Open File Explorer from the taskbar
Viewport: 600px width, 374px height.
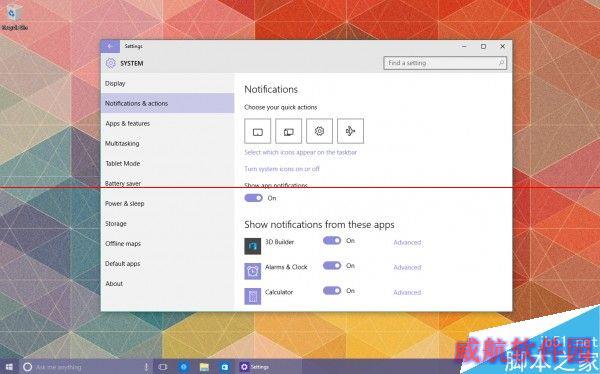point(204,367)
